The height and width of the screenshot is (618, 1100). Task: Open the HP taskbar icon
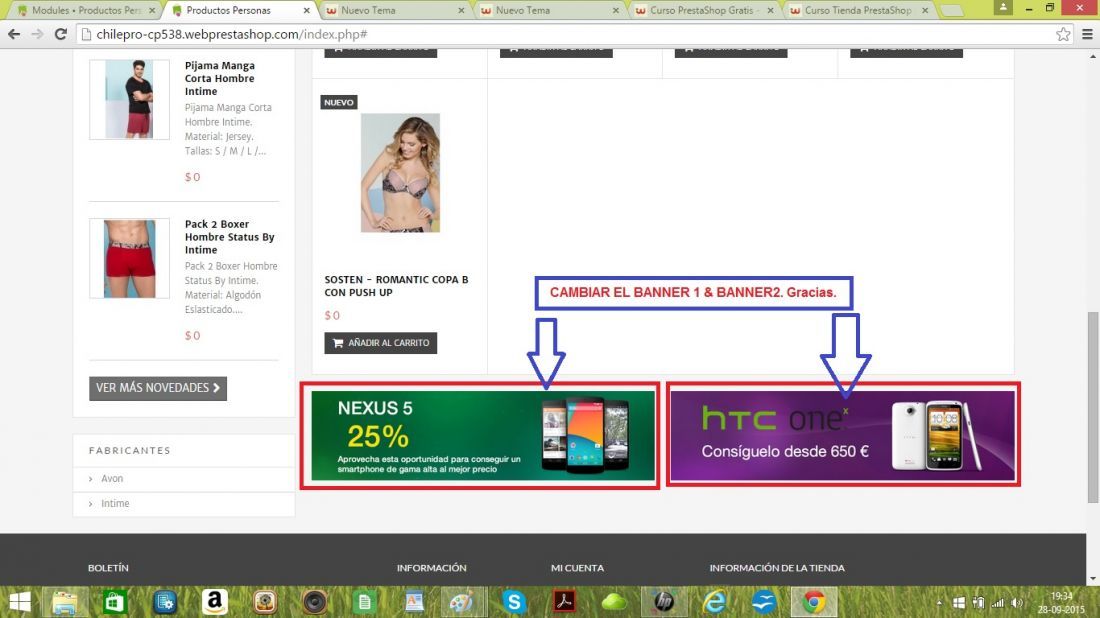pyautogui.click(x=664, y=602)
